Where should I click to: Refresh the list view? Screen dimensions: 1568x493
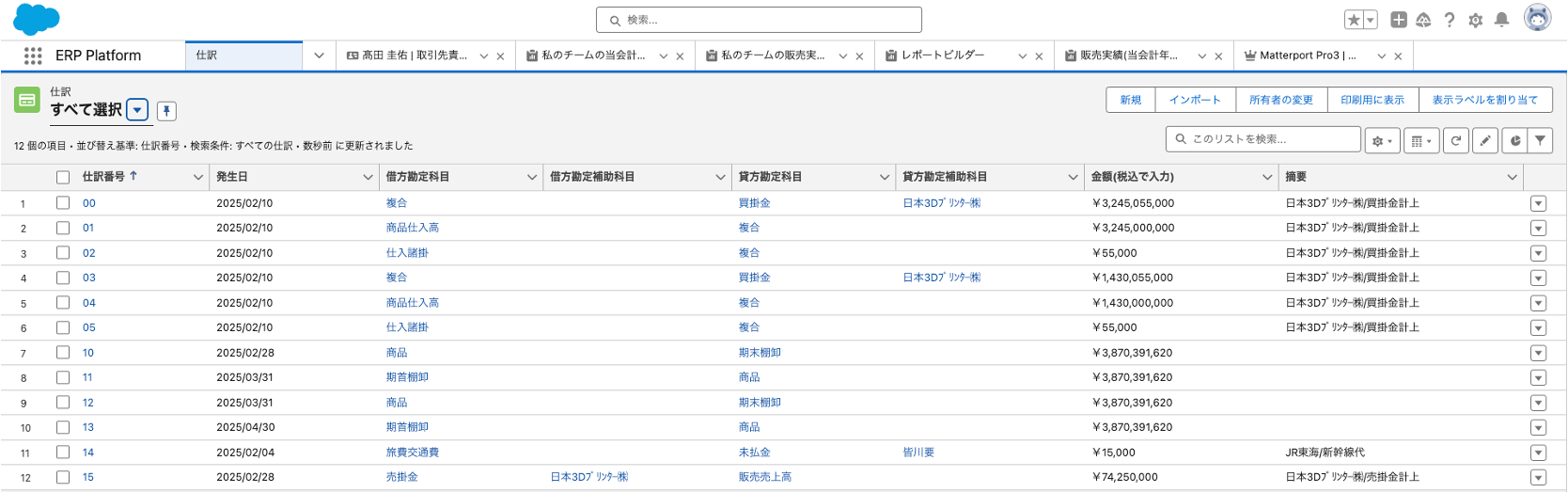pos(1456,141)
